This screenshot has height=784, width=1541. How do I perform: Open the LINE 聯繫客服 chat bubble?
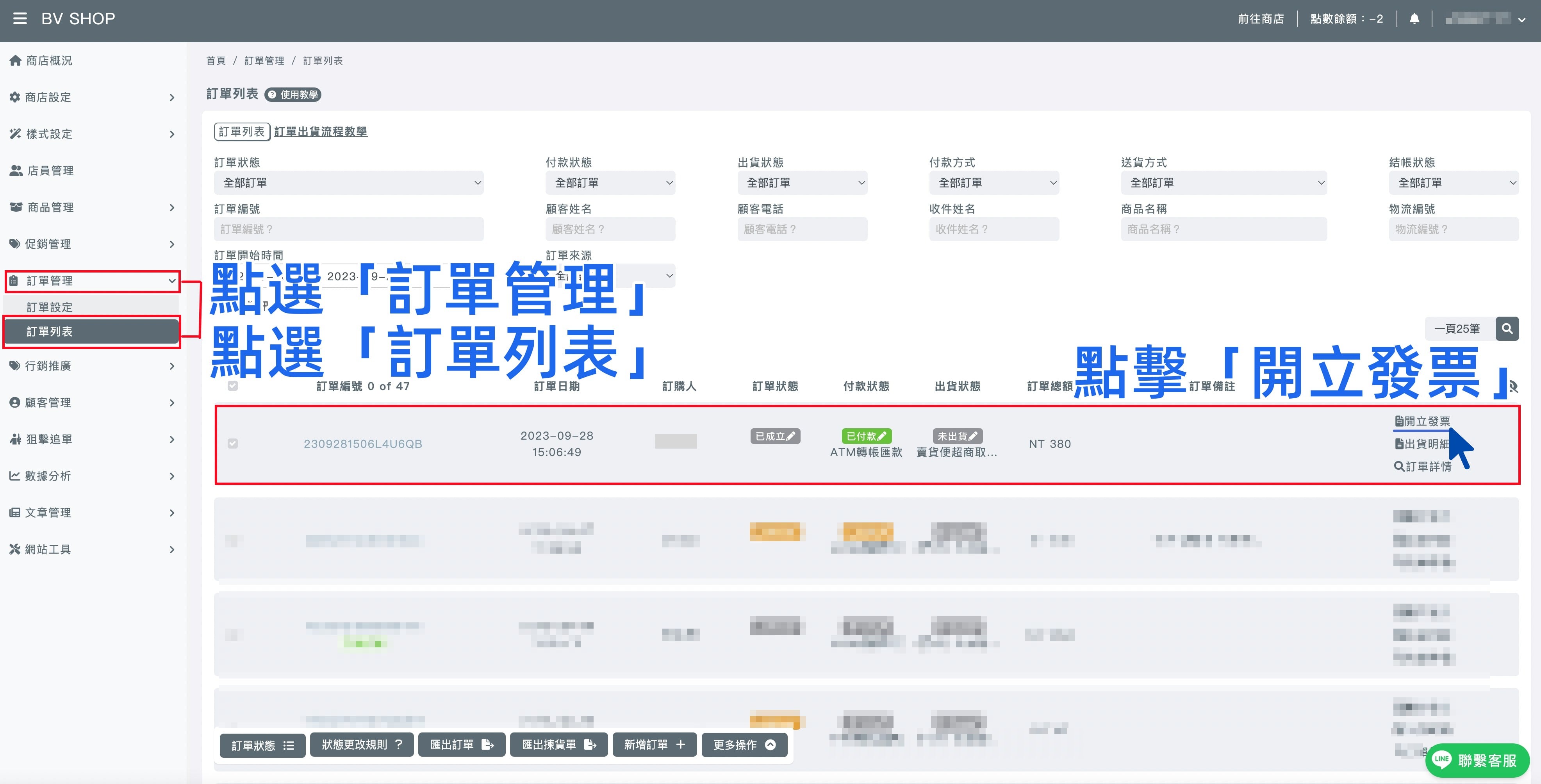coord(1474,760)
